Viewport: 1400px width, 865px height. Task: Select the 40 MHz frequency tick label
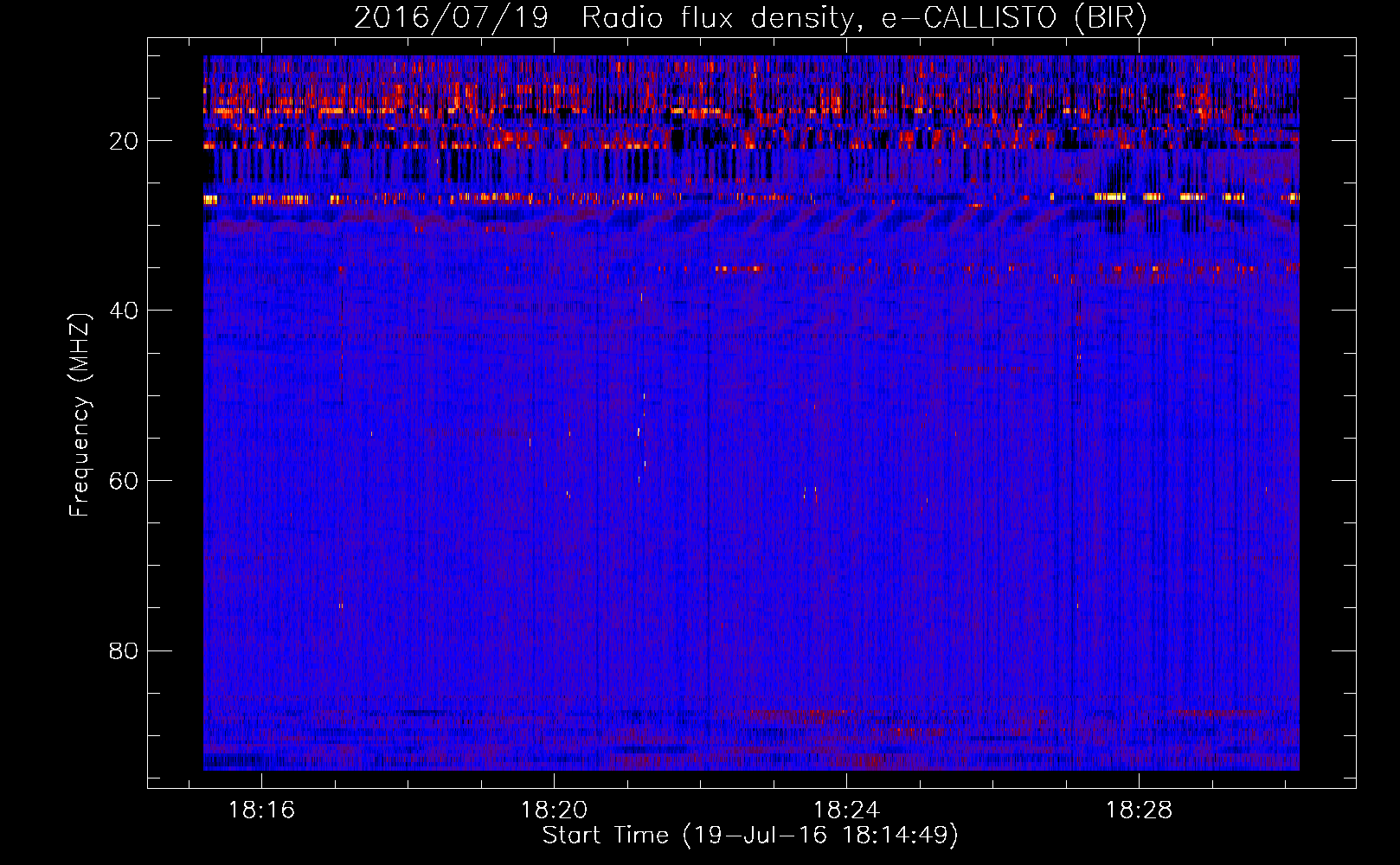[x=125, y=311]
